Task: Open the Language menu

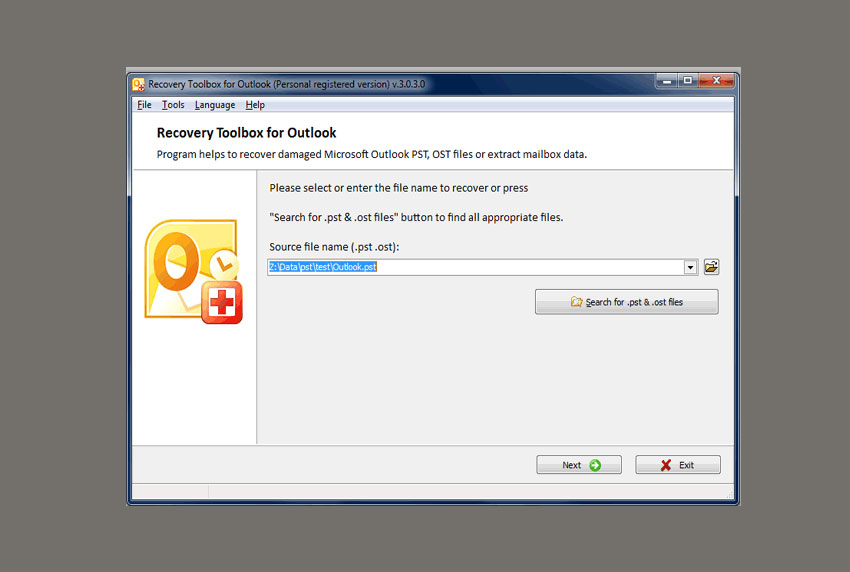Action: click(215, 105)
